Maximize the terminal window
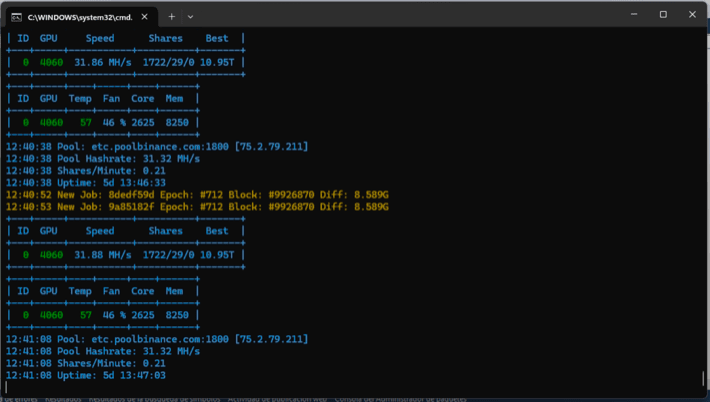This screenshot has height=402, width=710. coord(663,14)
